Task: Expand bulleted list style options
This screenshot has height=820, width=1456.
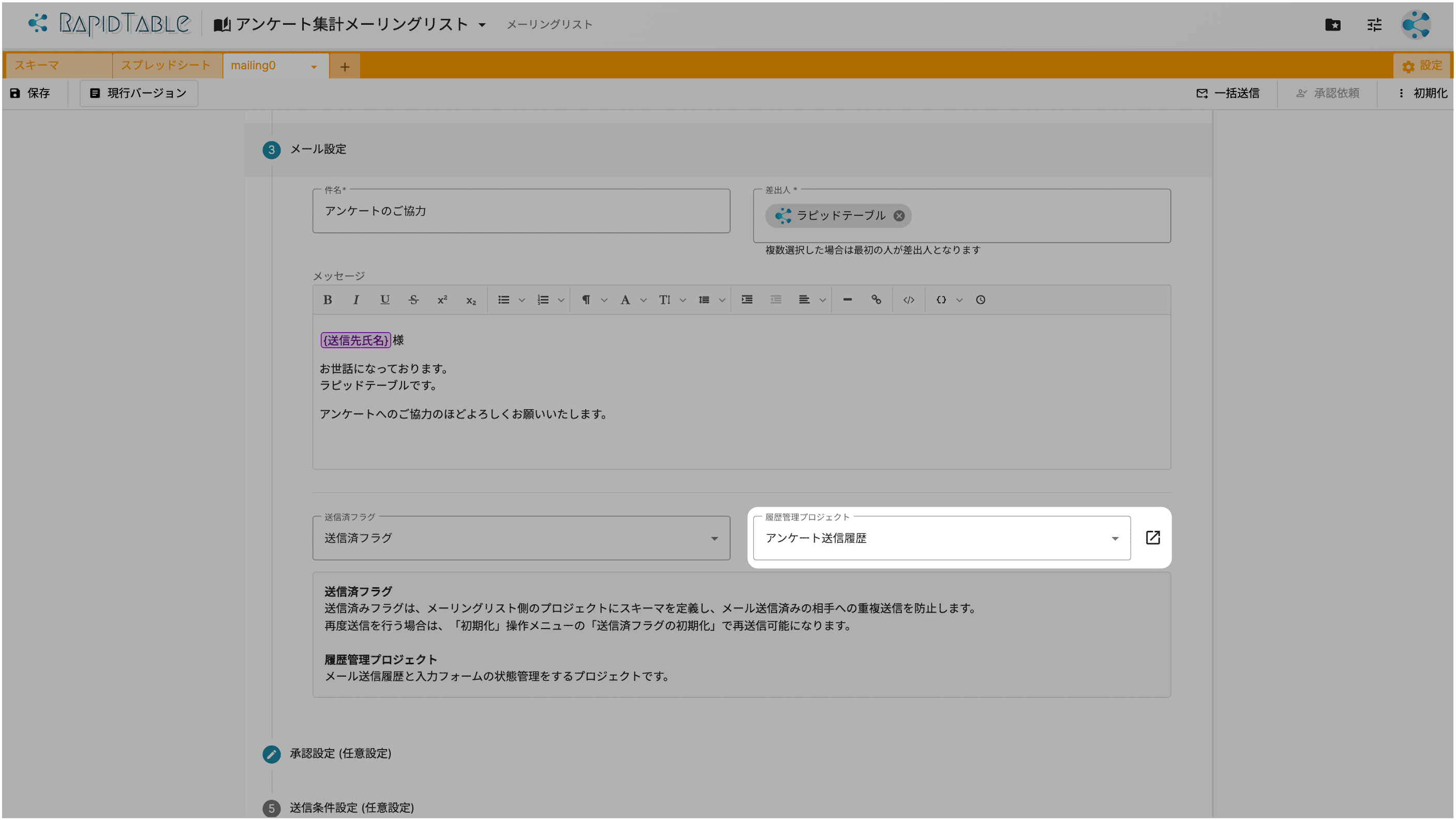Action: tap(522, 300)
